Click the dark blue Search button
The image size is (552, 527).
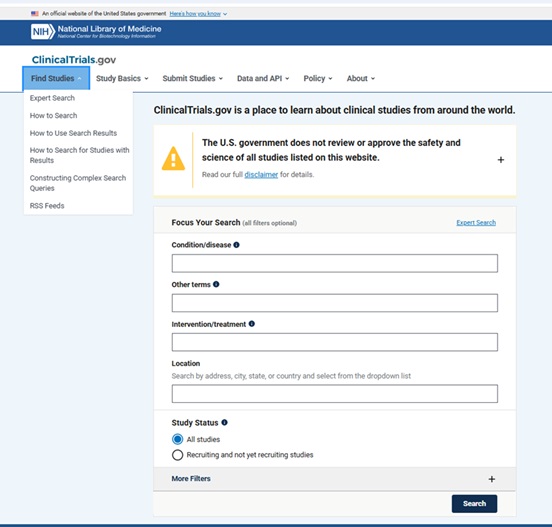click(x=474, y=503)
